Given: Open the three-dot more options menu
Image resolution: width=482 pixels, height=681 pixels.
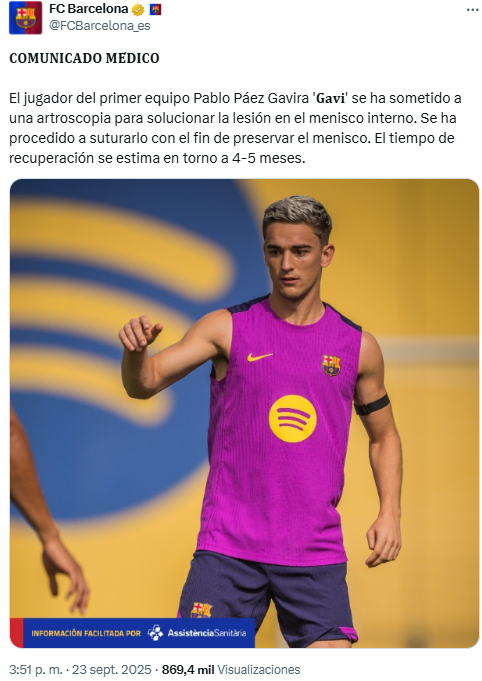Looking at the screenshot, I should tap(472, 10).
